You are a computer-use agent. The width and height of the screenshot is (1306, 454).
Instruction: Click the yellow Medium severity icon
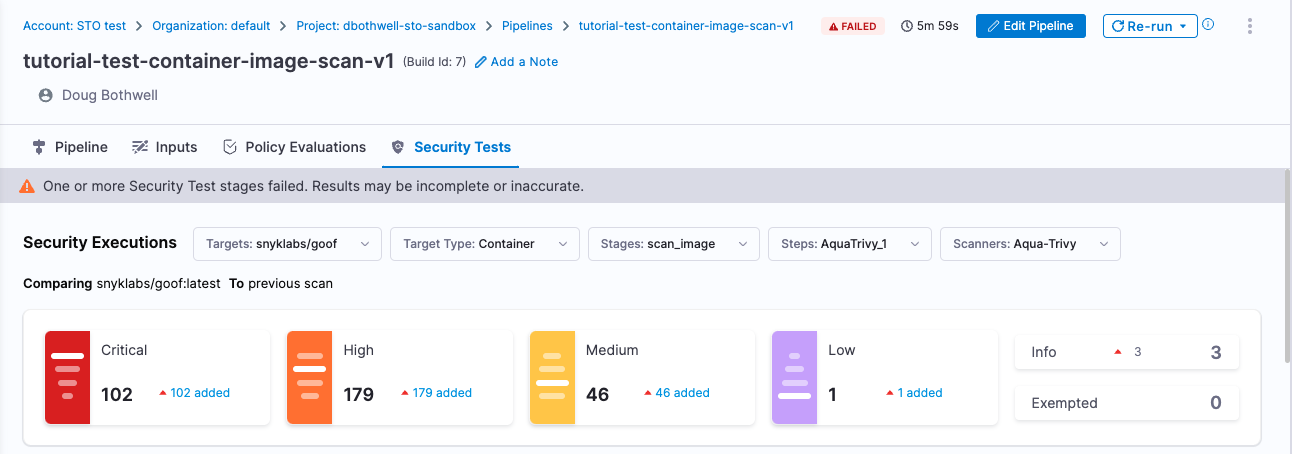point(552,377)
